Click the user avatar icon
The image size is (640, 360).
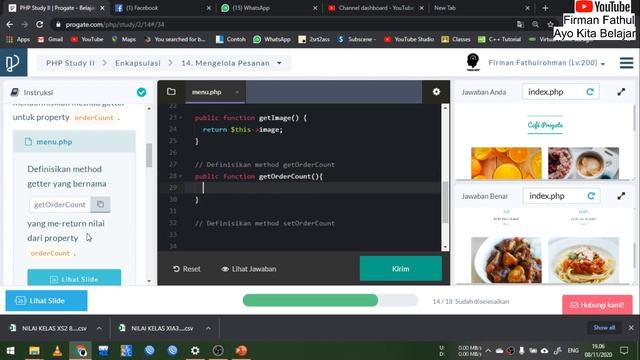(x=473, y=62)
